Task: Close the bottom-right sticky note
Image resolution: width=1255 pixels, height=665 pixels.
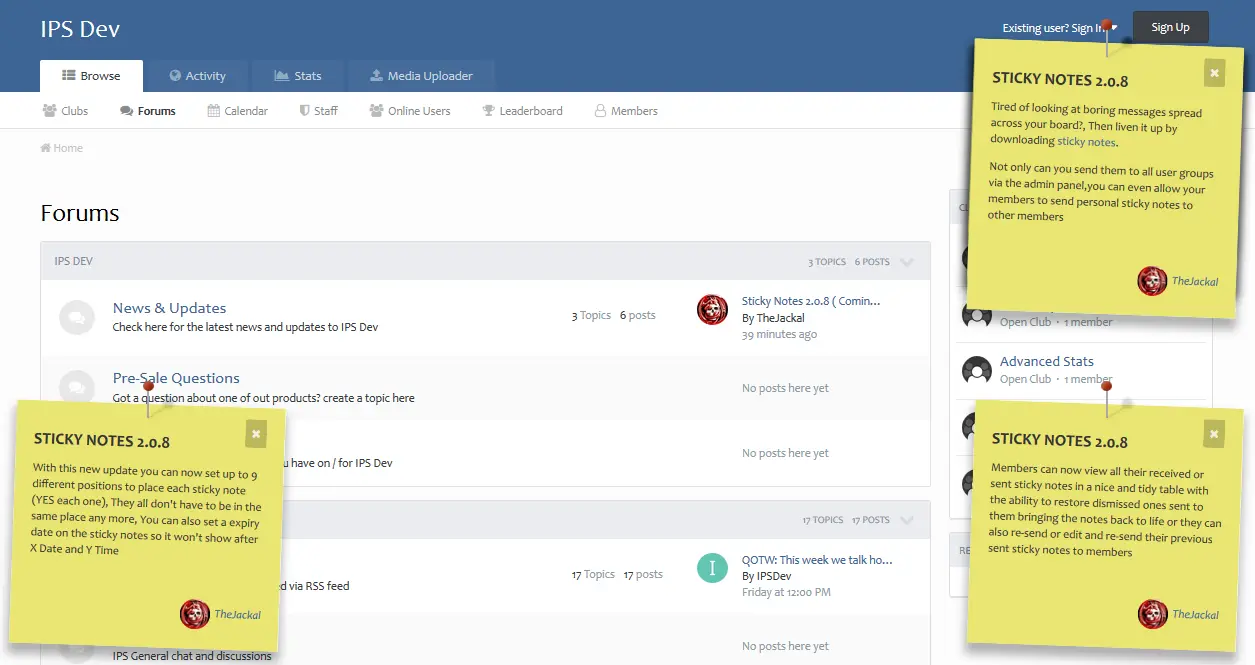Action: tap(1214, 433)
